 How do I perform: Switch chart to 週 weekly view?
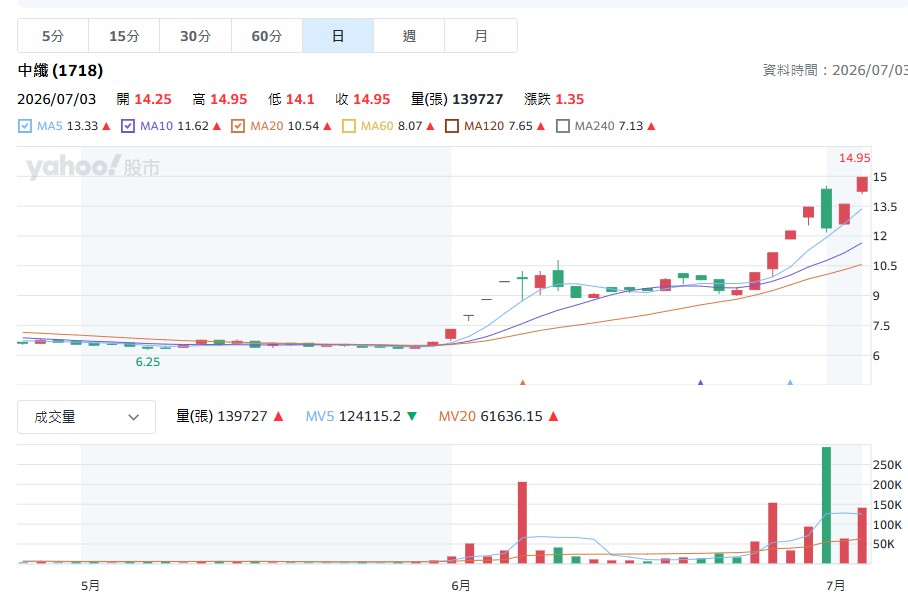[409, 36]
